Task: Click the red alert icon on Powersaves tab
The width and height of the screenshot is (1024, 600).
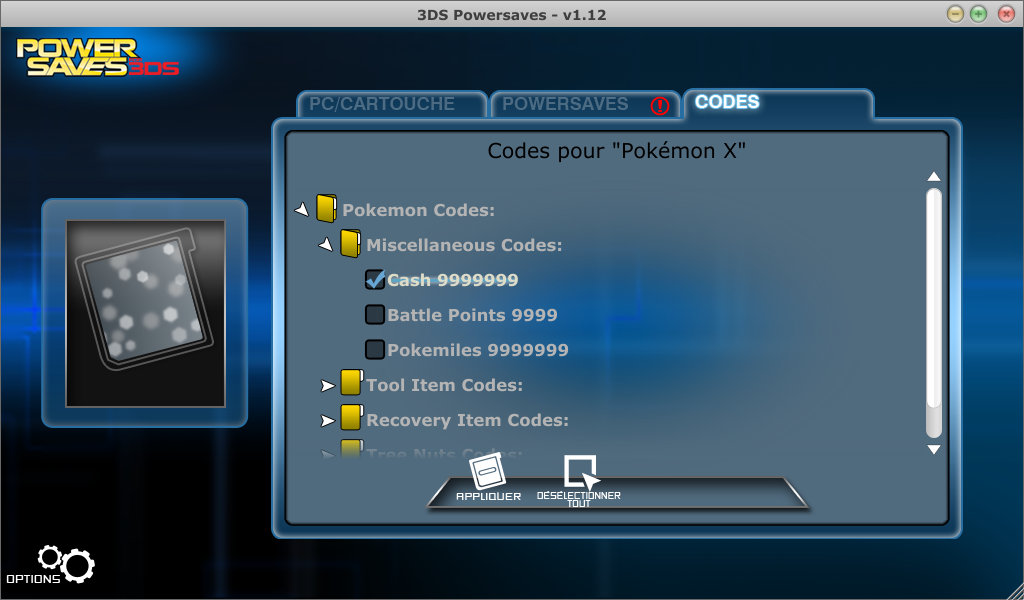Action: tap(660, 106)
